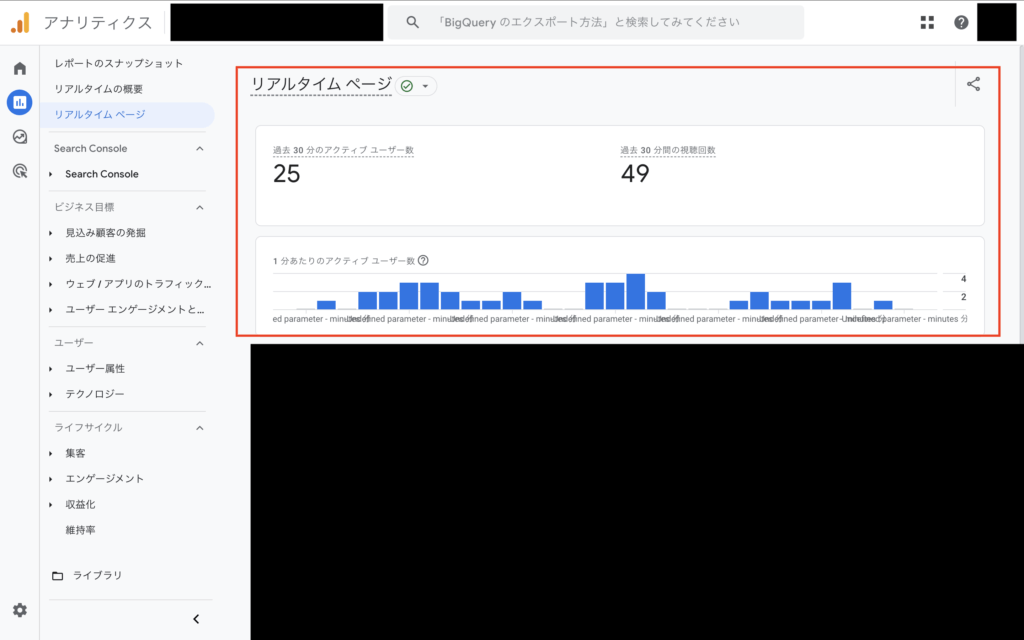The image size is (1024, 640).
Task: Open the Google apps grid
Action: point(926,21)
